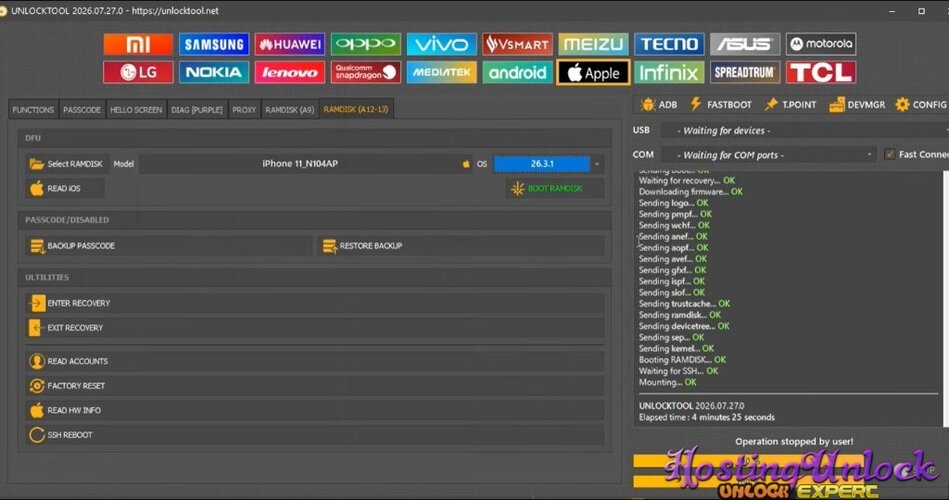Toggle the Fast Connect checkbox
This screenshot has width=949, height=500.
890,154
